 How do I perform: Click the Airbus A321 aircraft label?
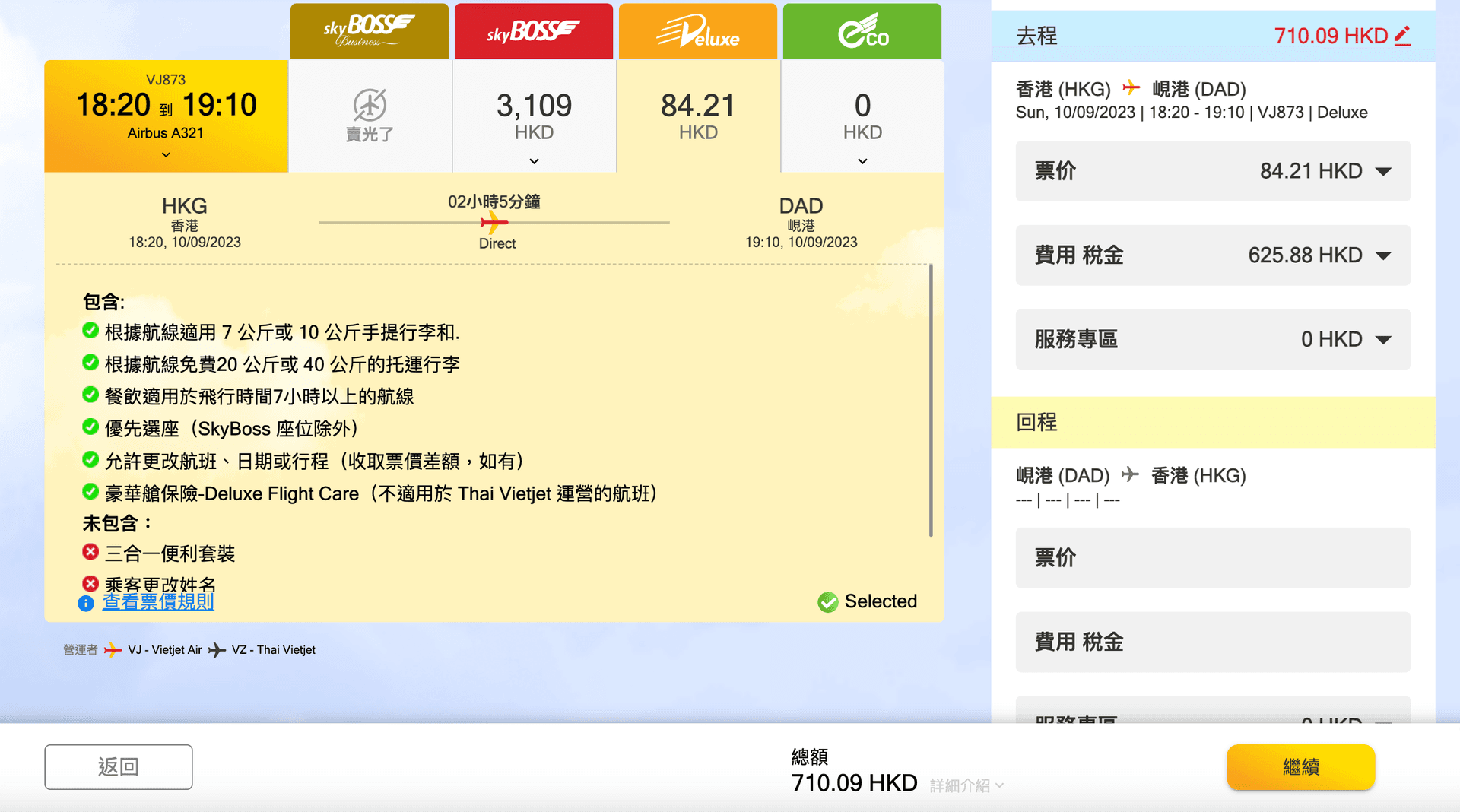point(166,133)
